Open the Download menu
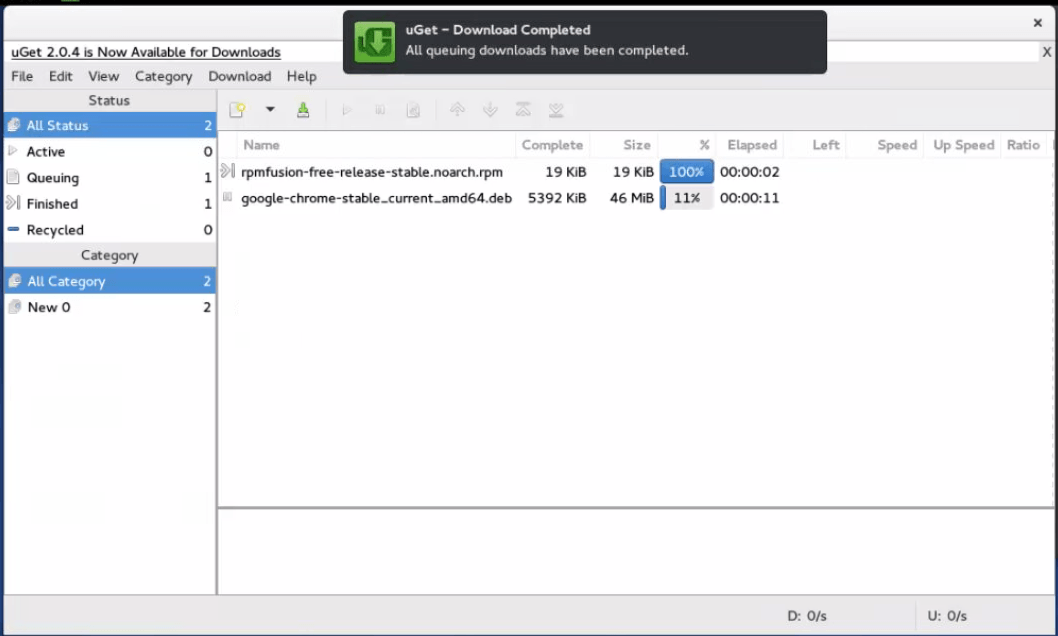 (x=240, y=76)
